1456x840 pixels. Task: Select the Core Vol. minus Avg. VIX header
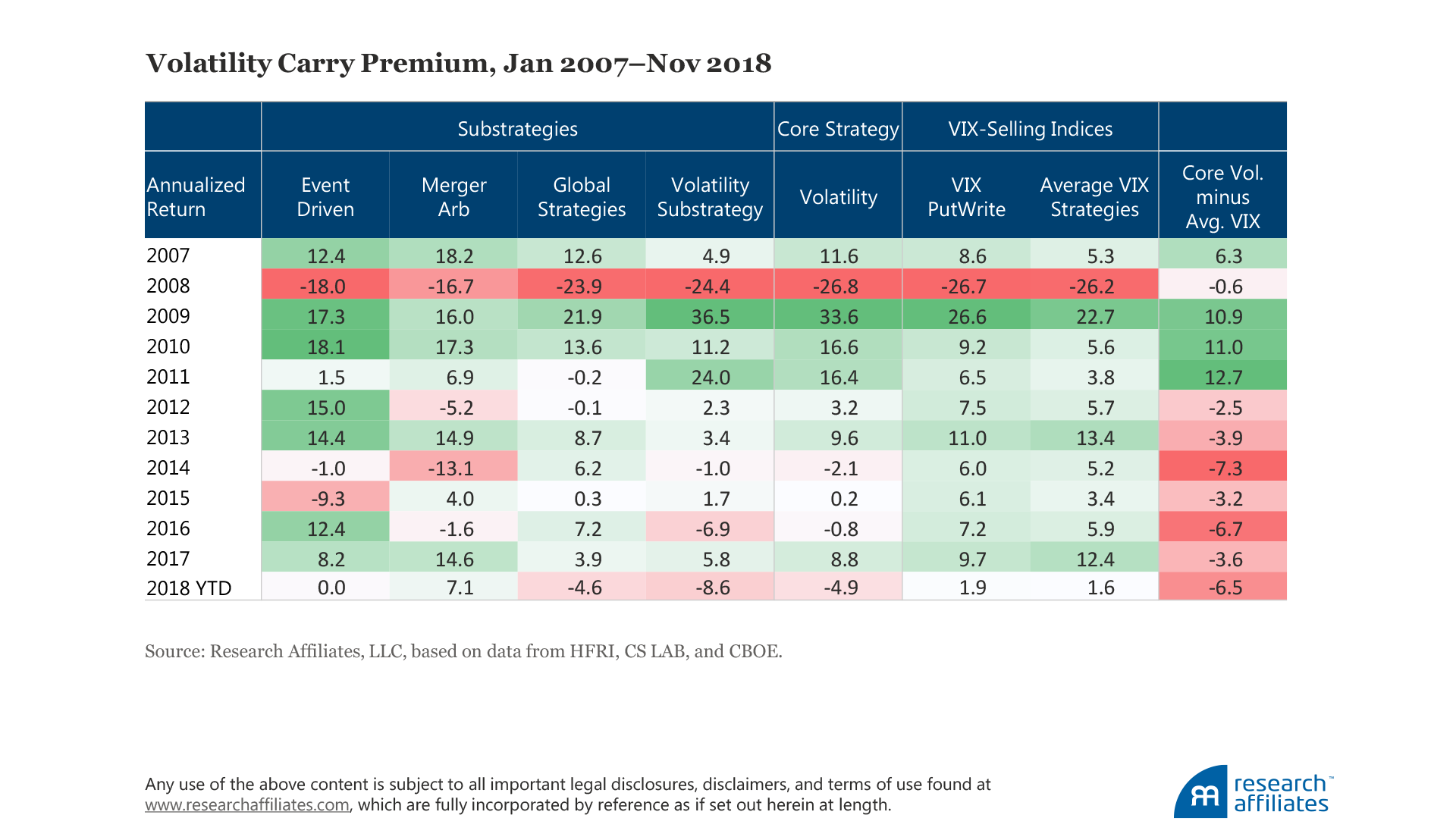(1222, 197)
